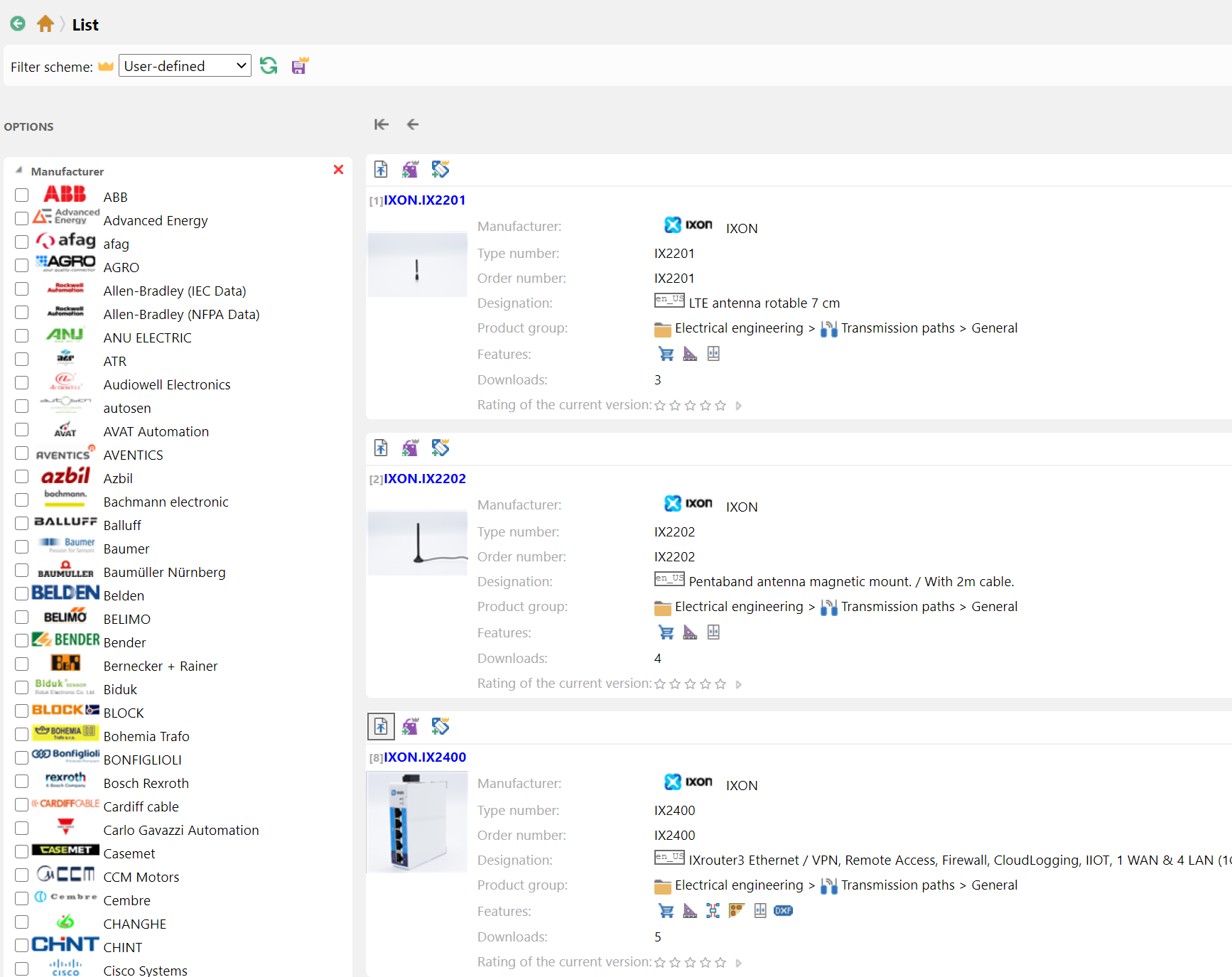Screen dimensions: 1232x977
Task: Expand rating details arrow for IX2202
Action: [738, 684]
